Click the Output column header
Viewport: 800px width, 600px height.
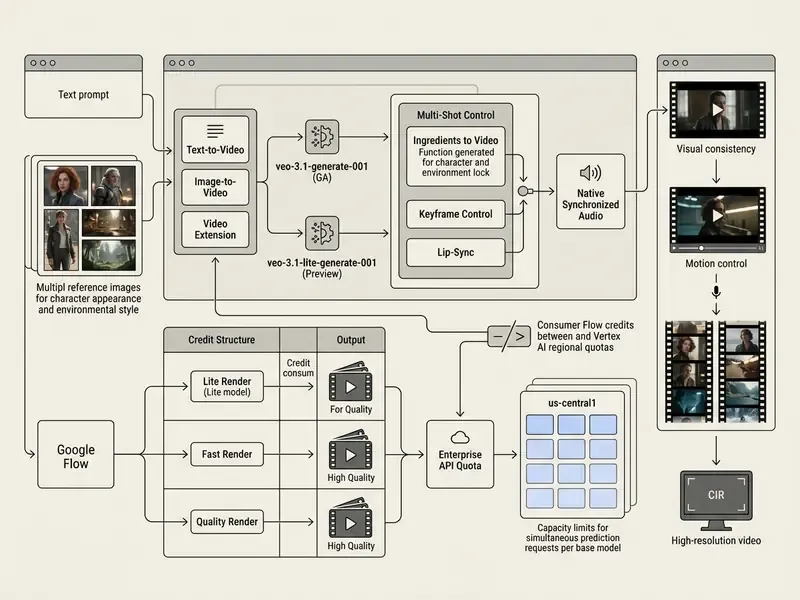[x=351, y=340]
